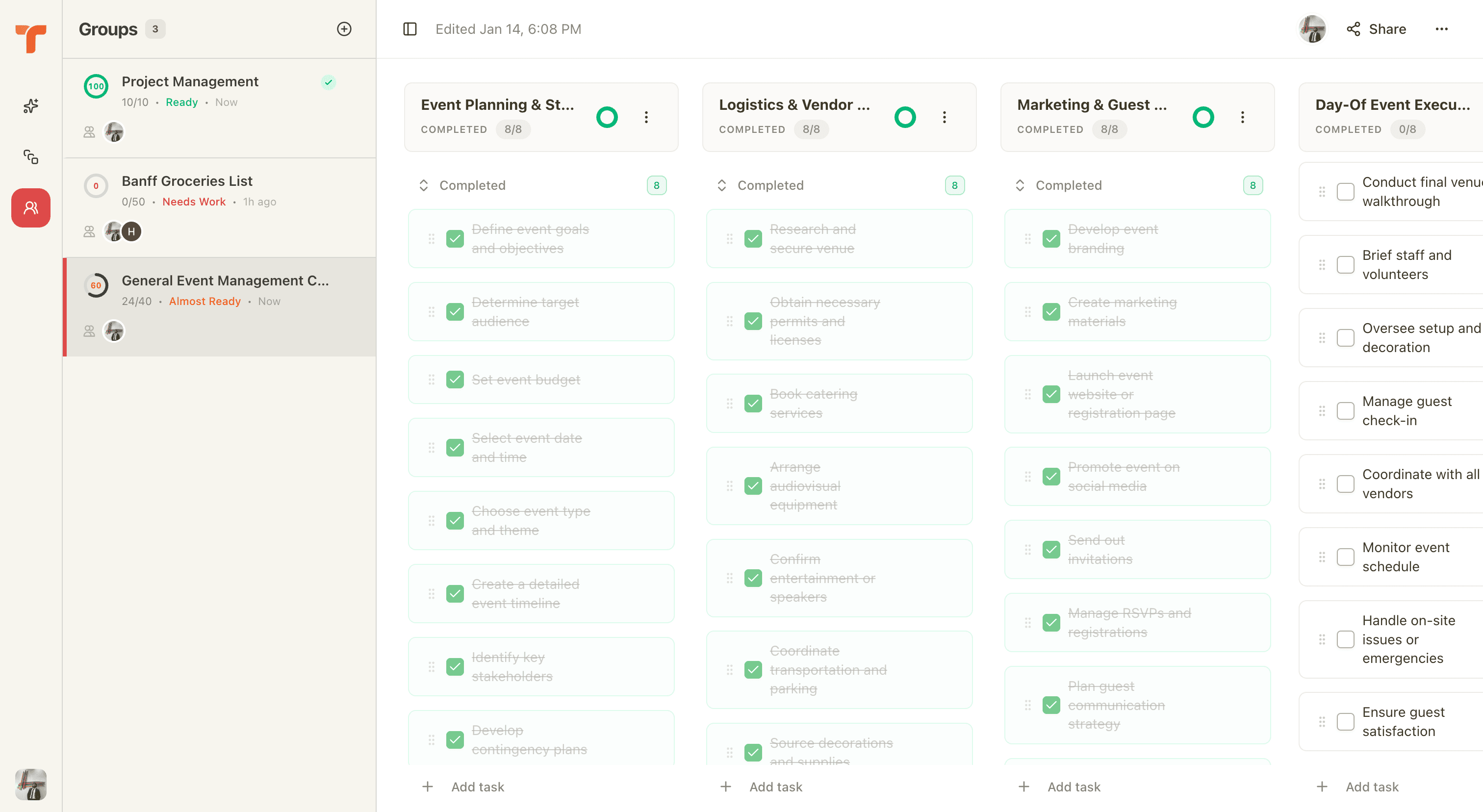This screenshot has width=1483, height=812.
Task: Open Logistics & Vendor column kebab menu
Action: click(x=944, y=117)
